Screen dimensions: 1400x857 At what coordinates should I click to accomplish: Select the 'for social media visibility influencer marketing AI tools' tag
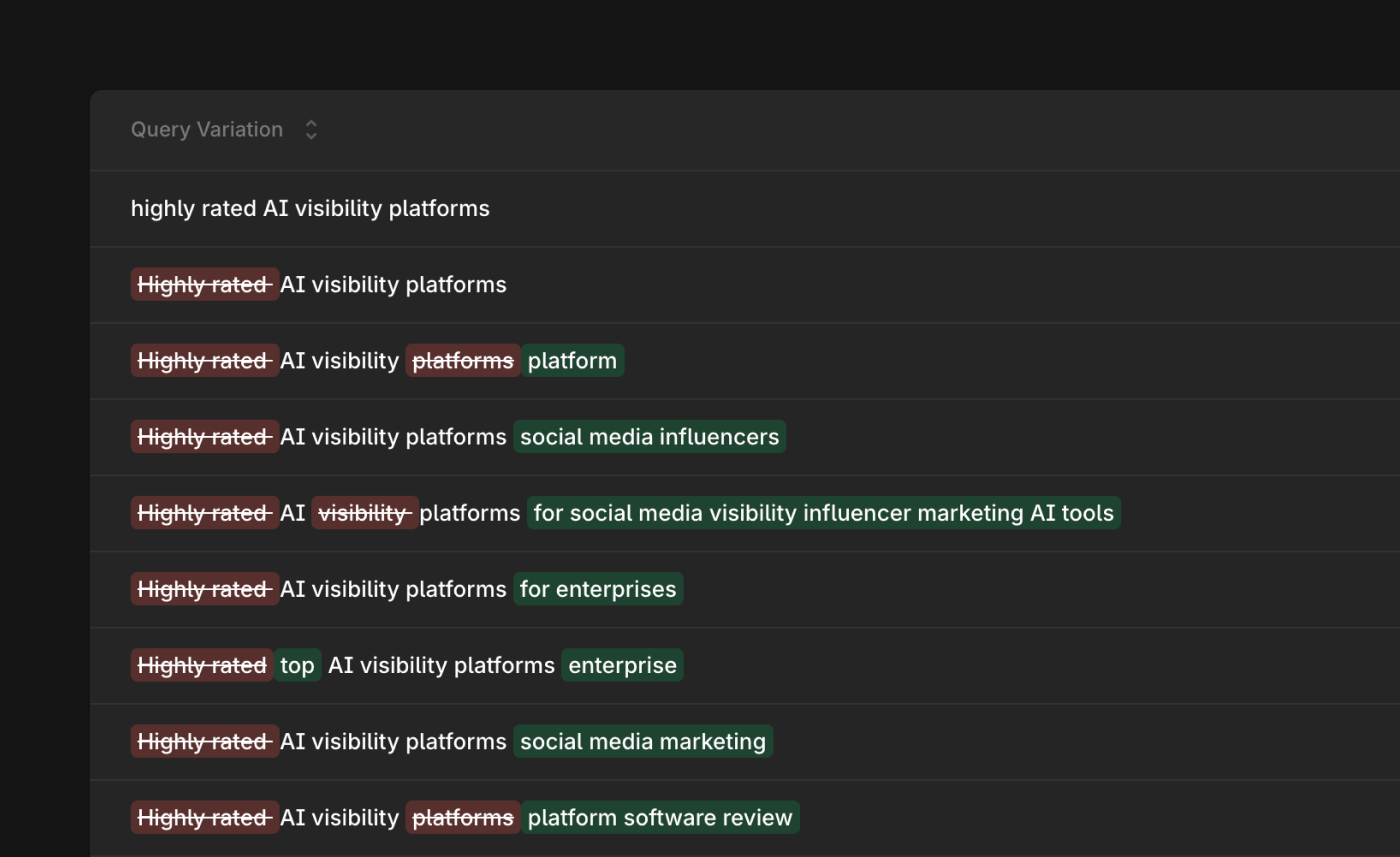823,512
